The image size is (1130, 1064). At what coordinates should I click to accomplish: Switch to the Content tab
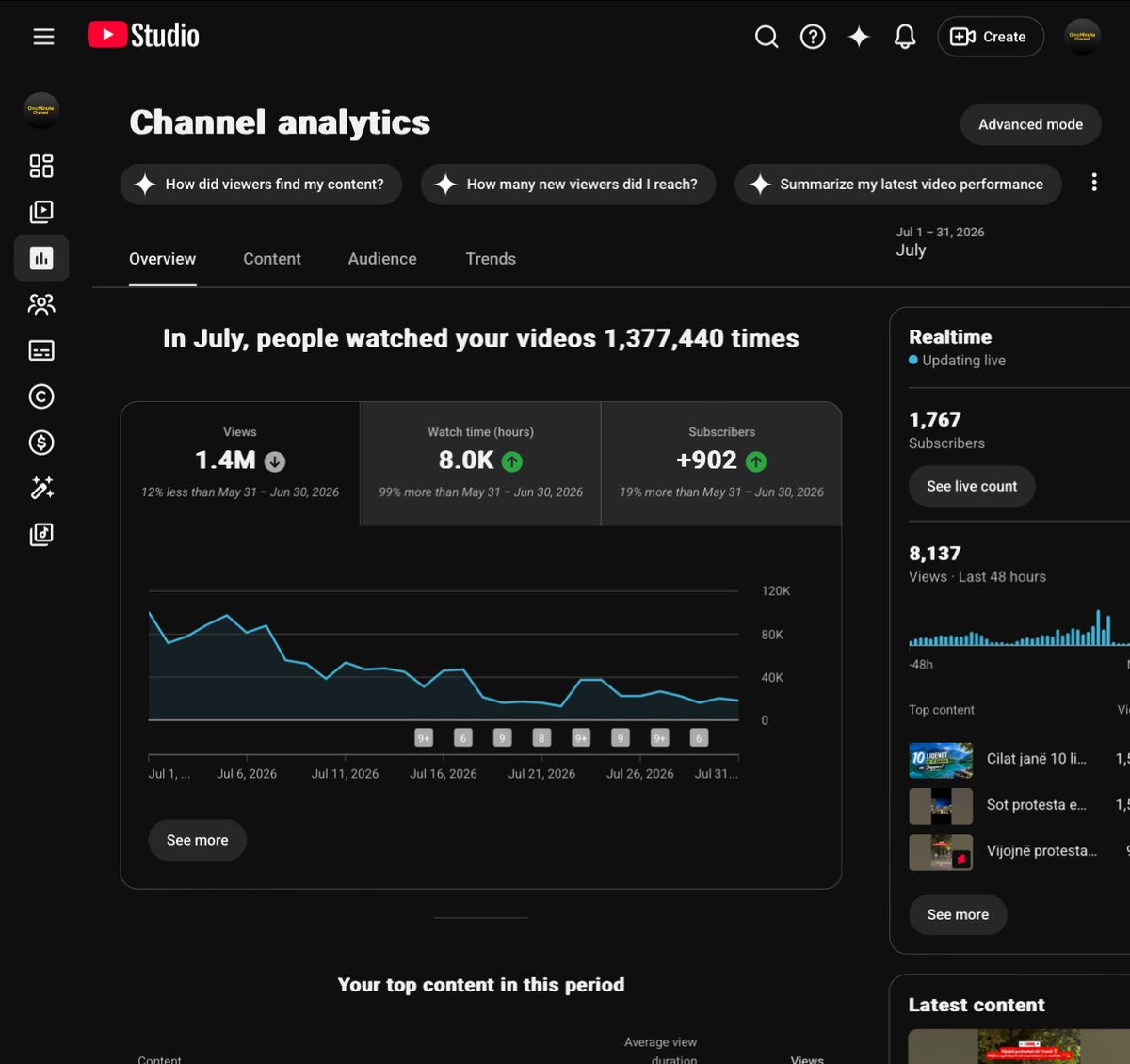tap(272, 259)
